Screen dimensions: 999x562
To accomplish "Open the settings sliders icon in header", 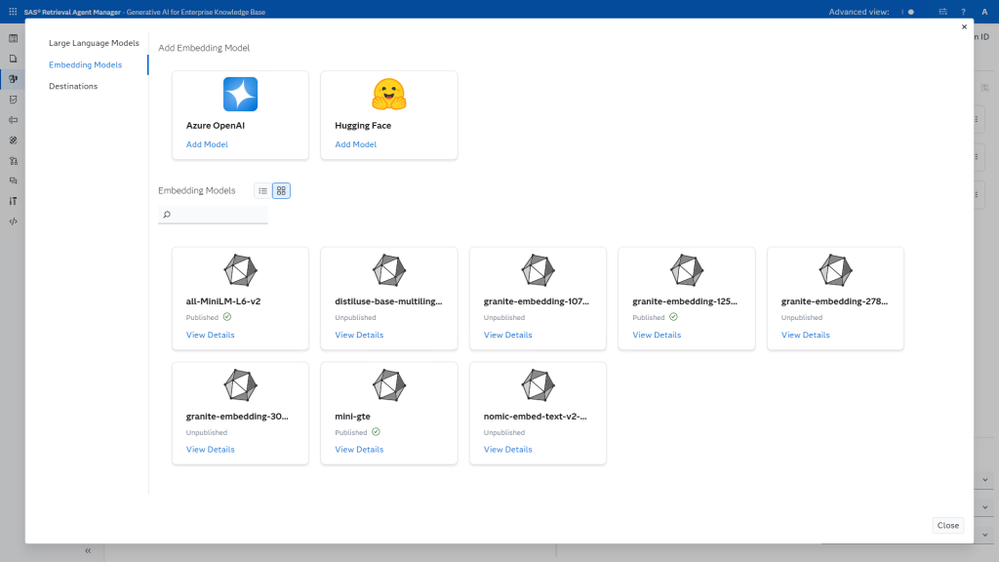I will point(943,11).
